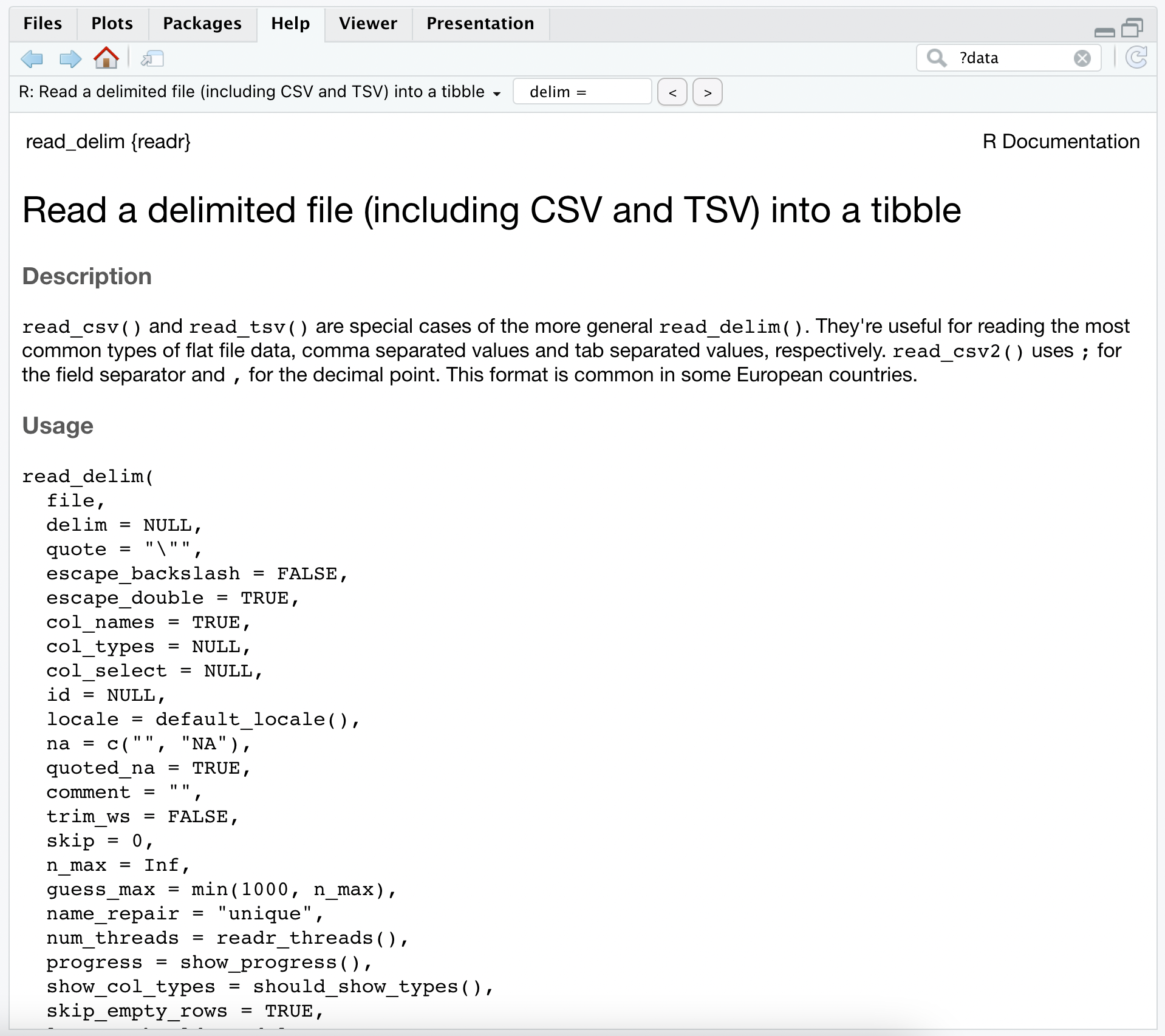1165x1036 pixels.
Task: Switch to the Plots tab
Action: tap(112, 24)
